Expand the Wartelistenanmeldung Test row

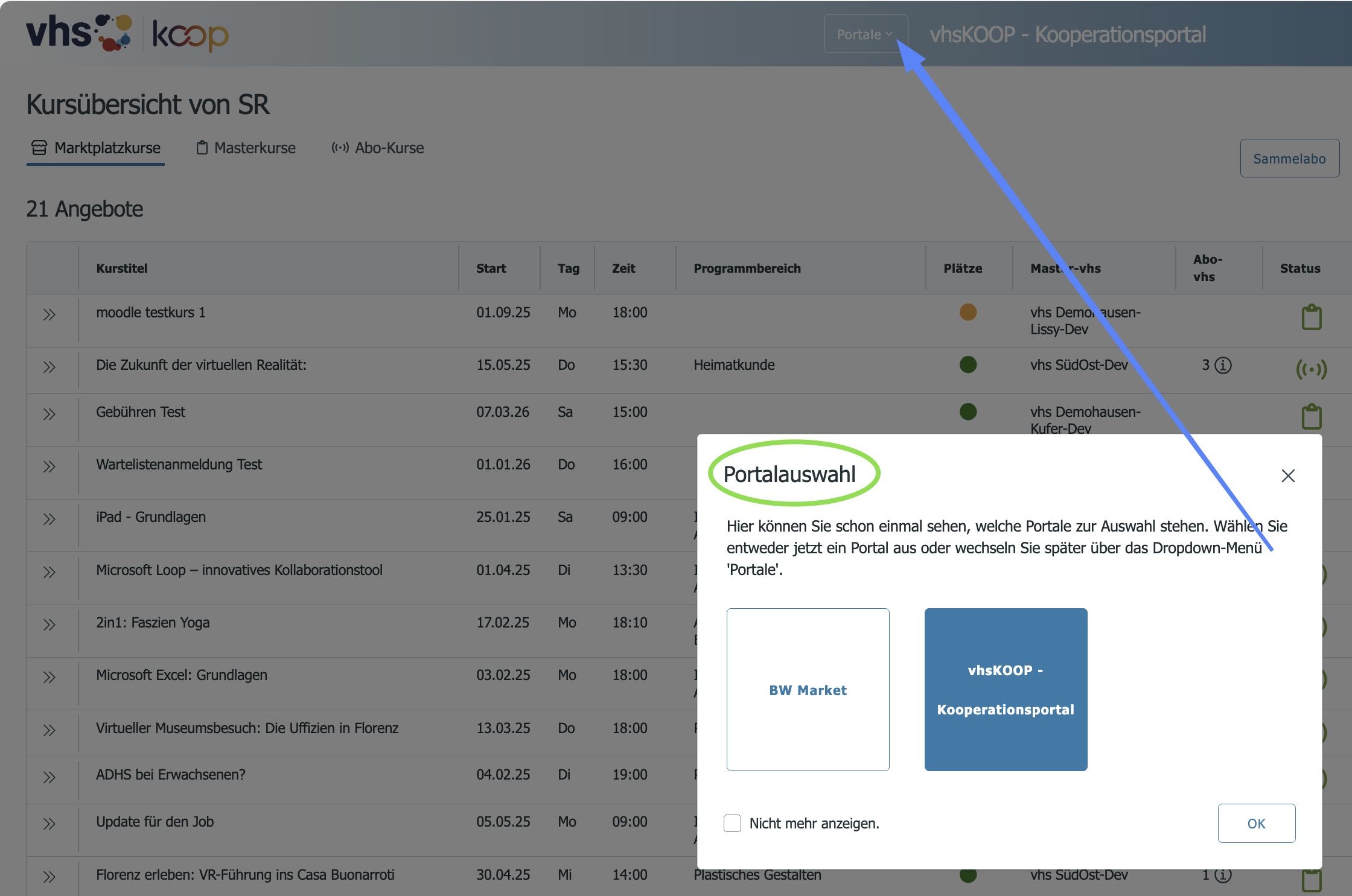pos(49,467)
